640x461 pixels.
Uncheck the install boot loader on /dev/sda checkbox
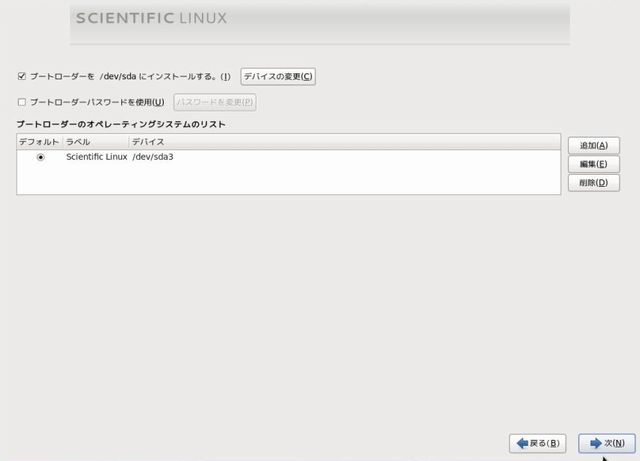[22, 76]
